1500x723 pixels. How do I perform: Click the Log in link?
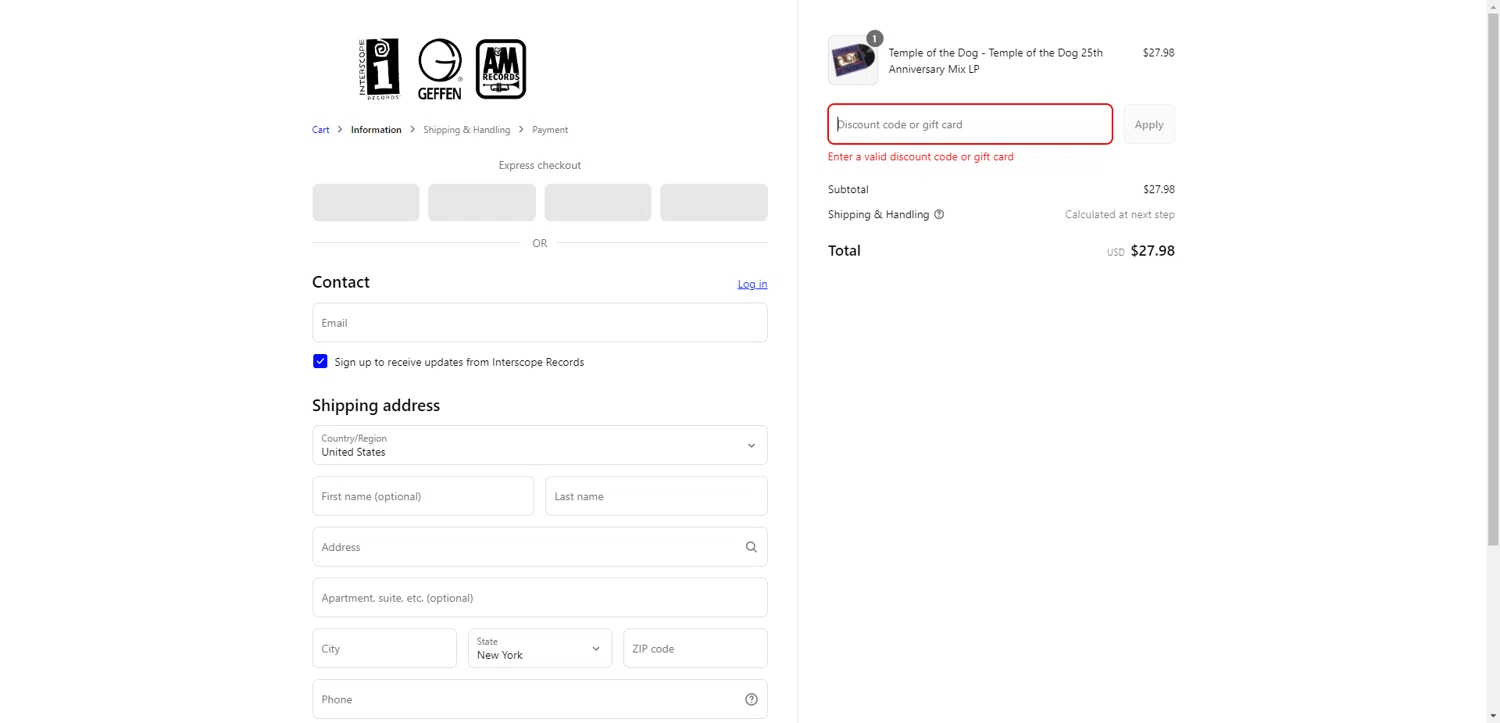tap(752, 284)
